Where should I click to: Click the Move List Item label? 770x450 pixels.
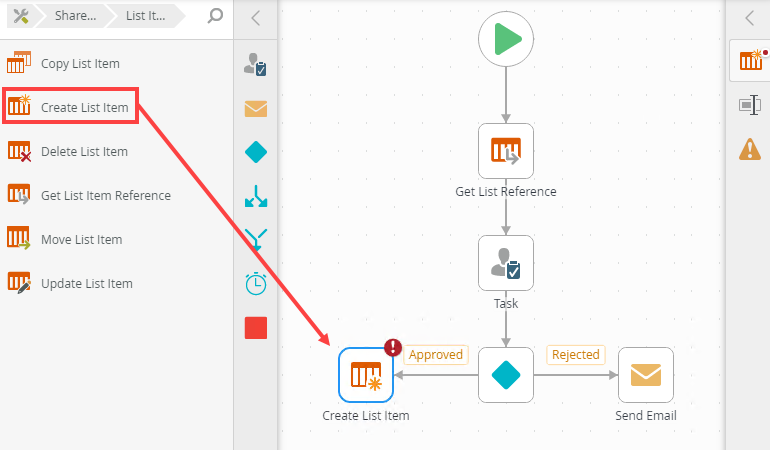(x=82, y=240)
